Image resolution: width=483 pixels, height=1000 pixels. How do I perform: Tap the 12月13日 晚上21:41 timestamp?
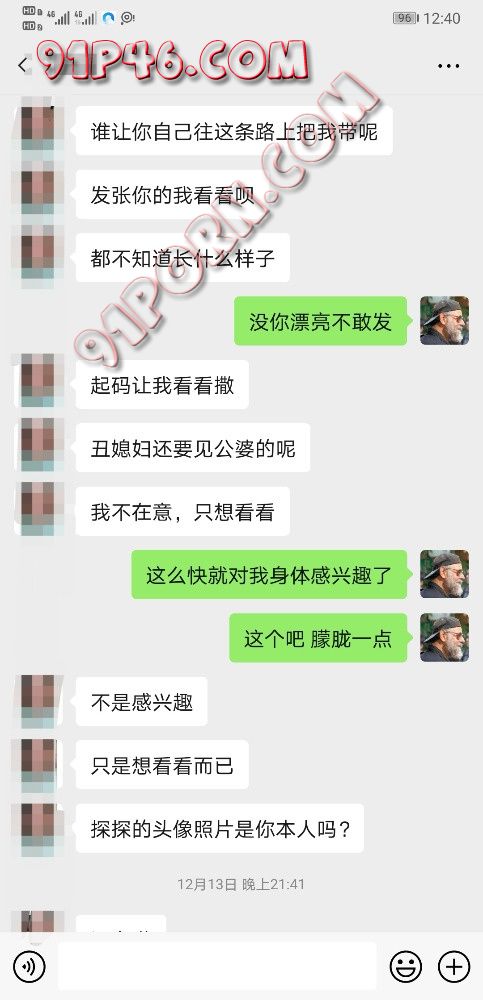pyautogui.click(x=241, y=885)
